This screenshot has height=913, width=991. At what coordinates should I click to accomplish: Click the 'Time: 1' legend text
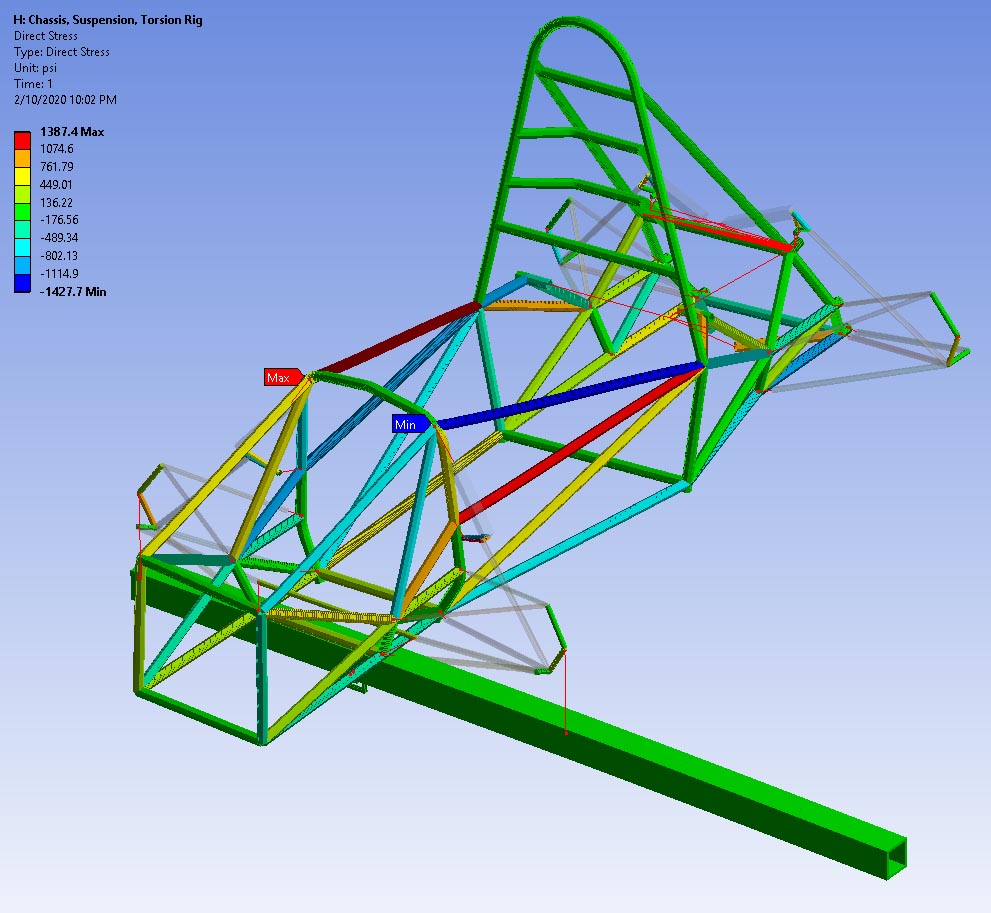33,84
